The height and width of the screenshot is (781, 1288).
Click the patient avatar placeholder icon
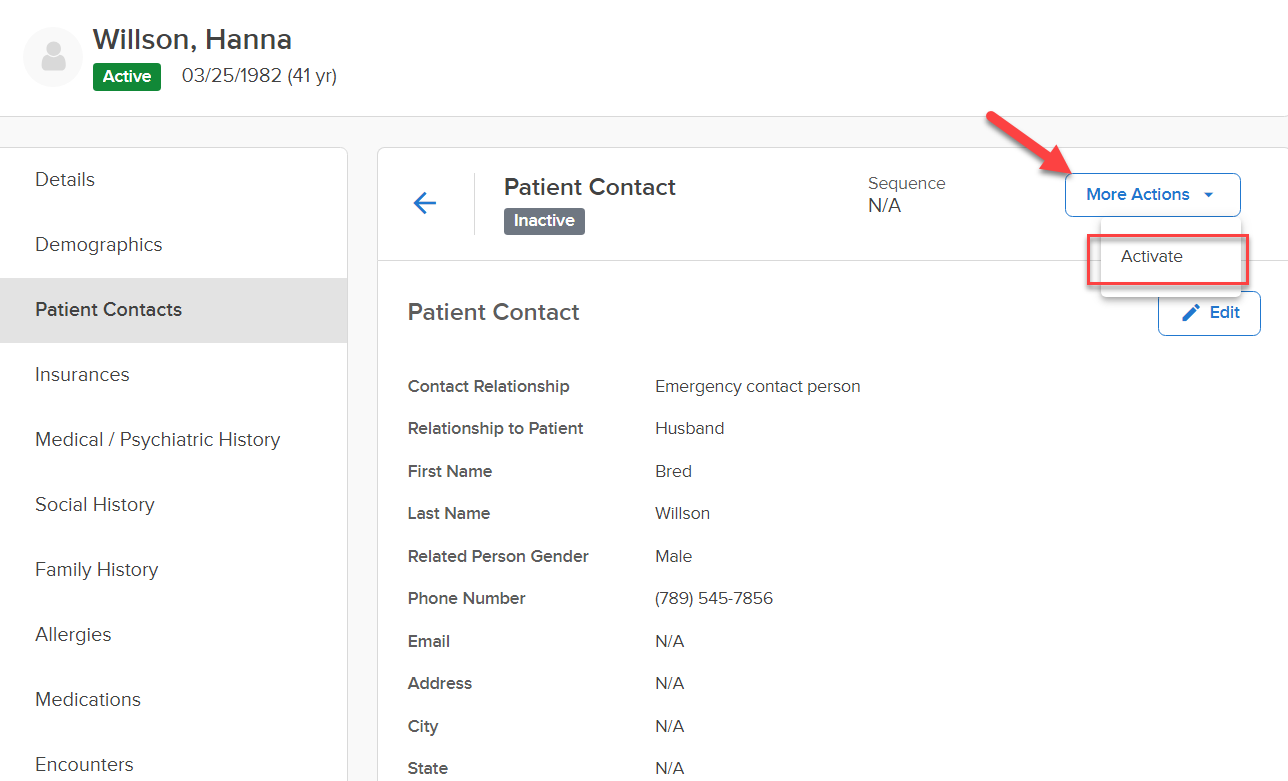pyautogui.click(x=53, y=57)
